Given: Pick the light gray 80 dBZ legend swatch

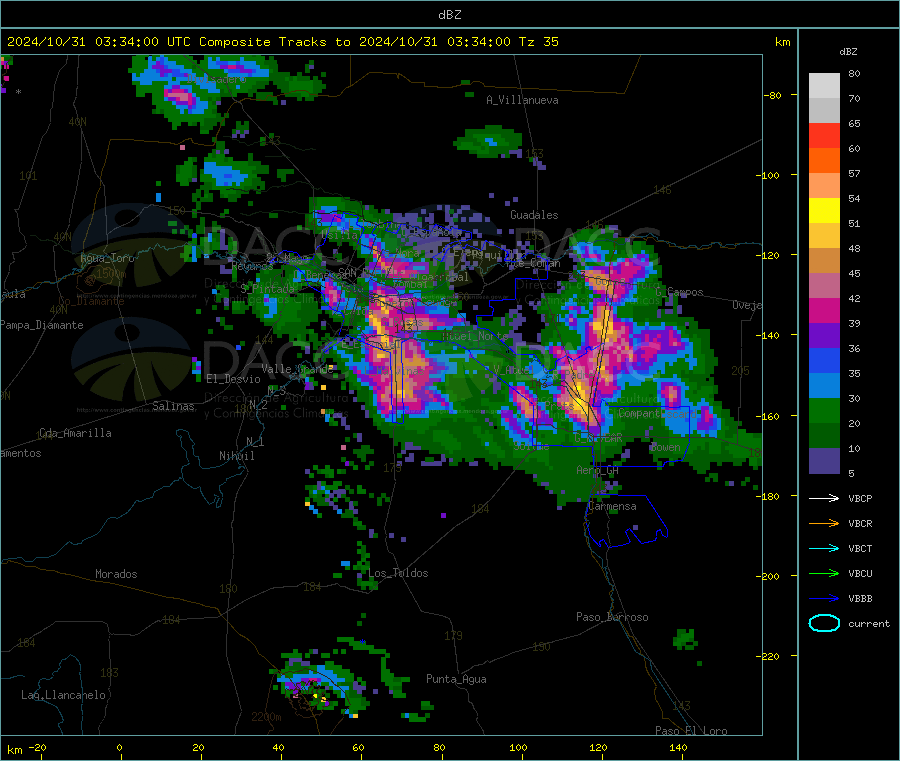Looking at the screenshot, I should point(824,86).
